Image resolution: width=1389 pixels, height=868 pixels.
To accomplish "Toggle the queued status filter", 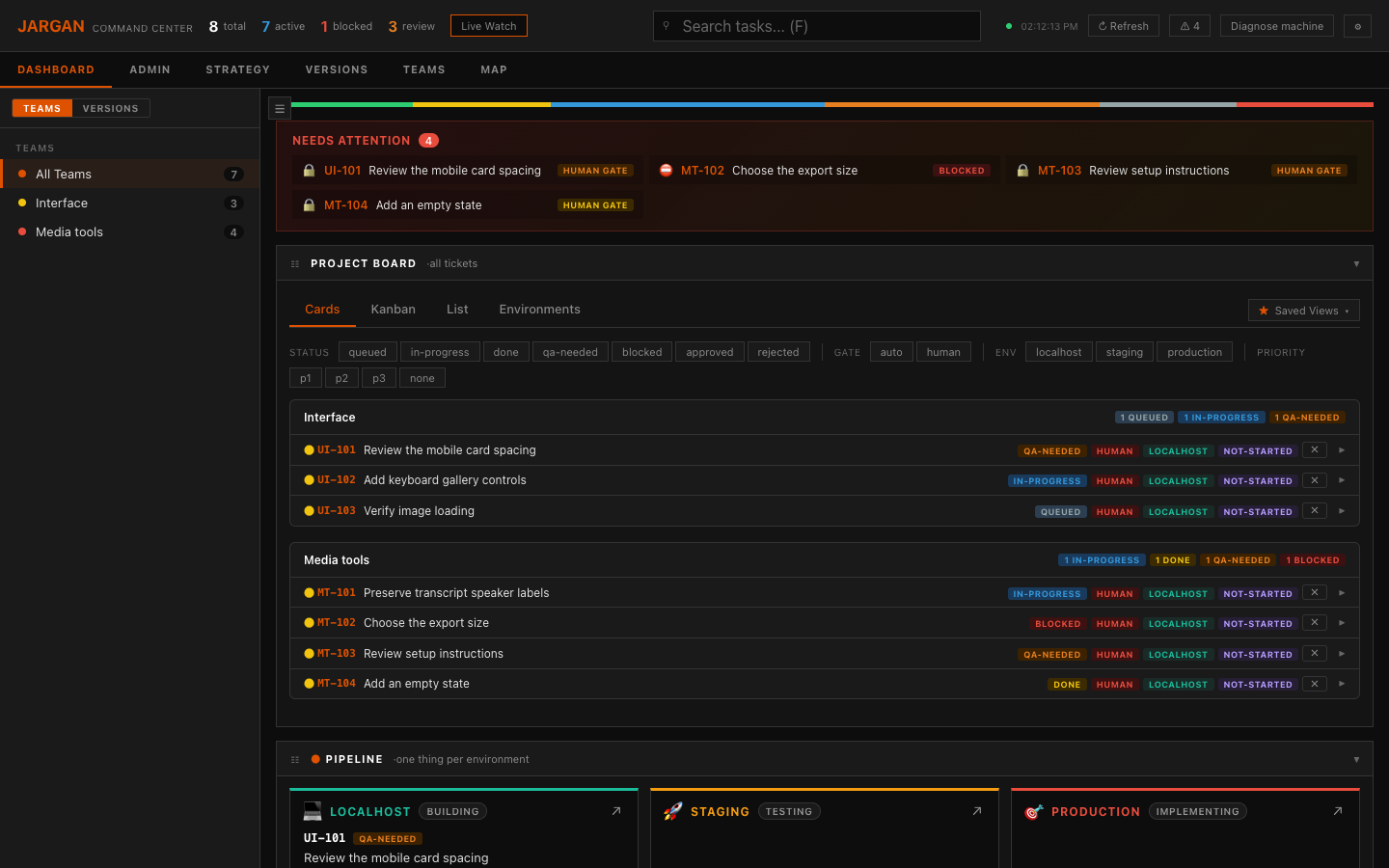I will [x=368, y=352].
